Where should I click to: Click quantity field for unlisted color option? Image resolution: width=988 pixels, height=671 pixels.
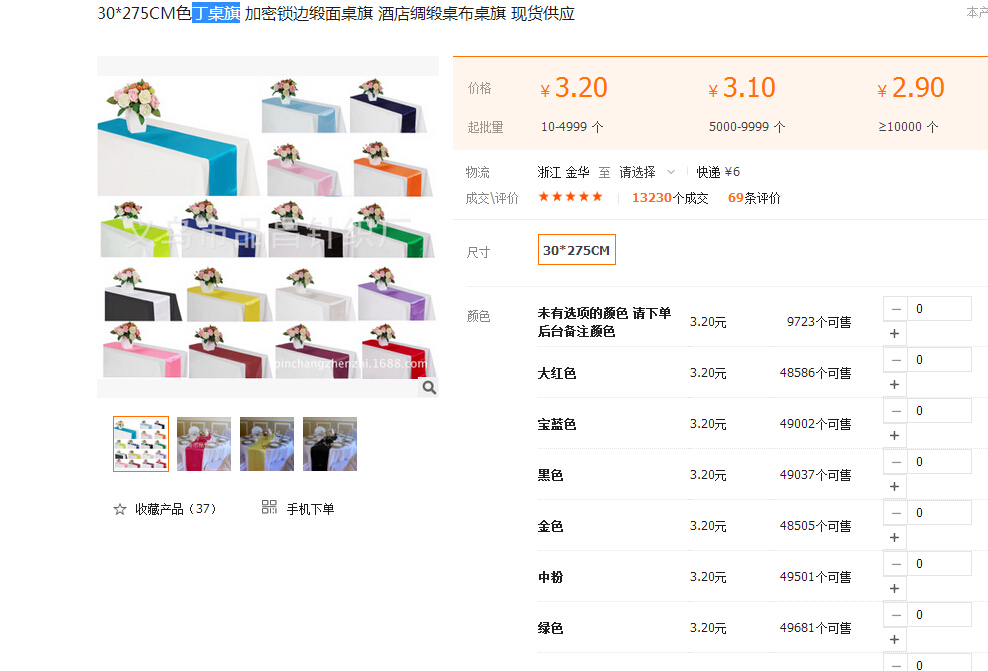click(x=939, y=309)
